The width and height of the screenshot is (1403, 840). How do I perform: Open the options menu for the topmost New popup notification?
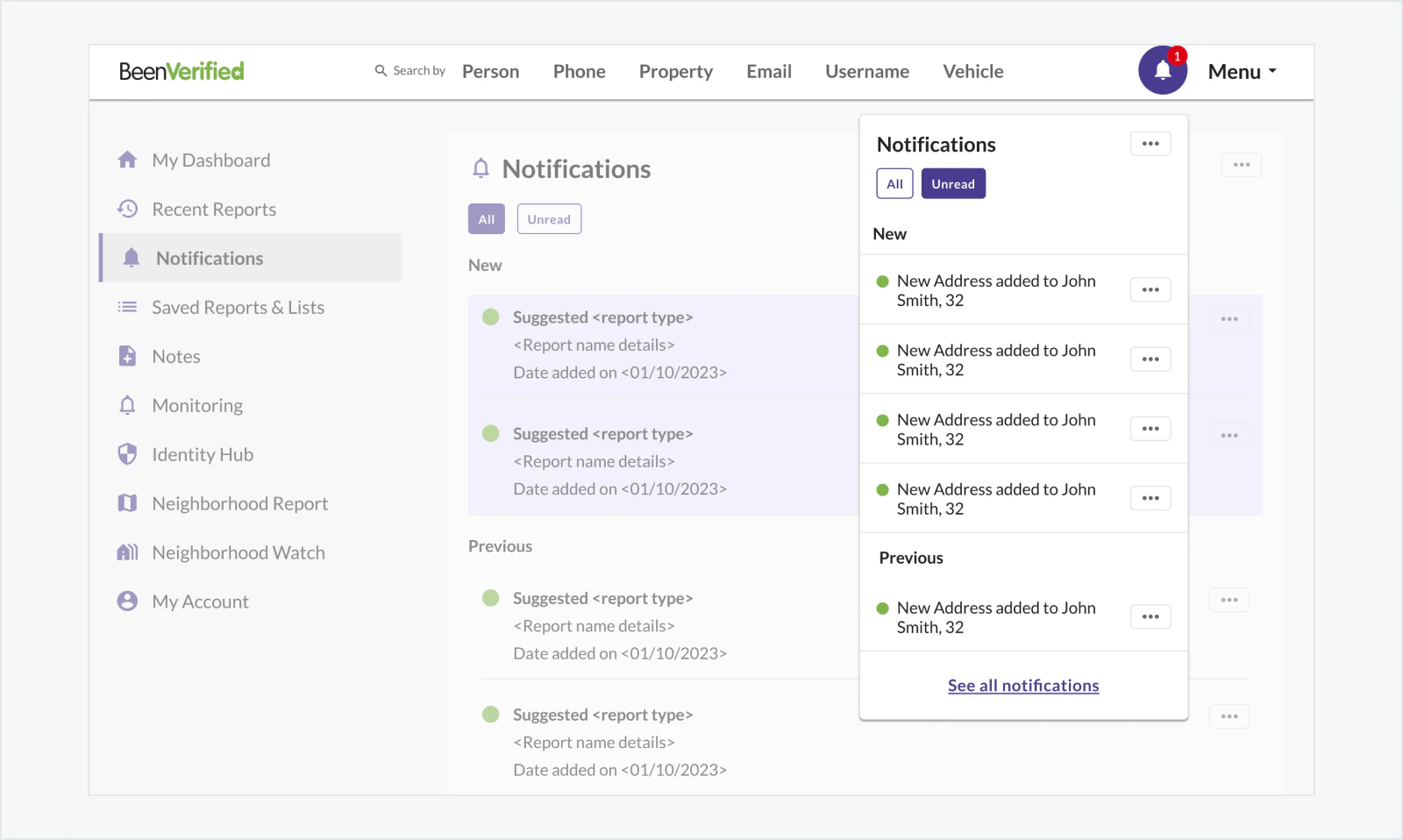pos(1150,290)
